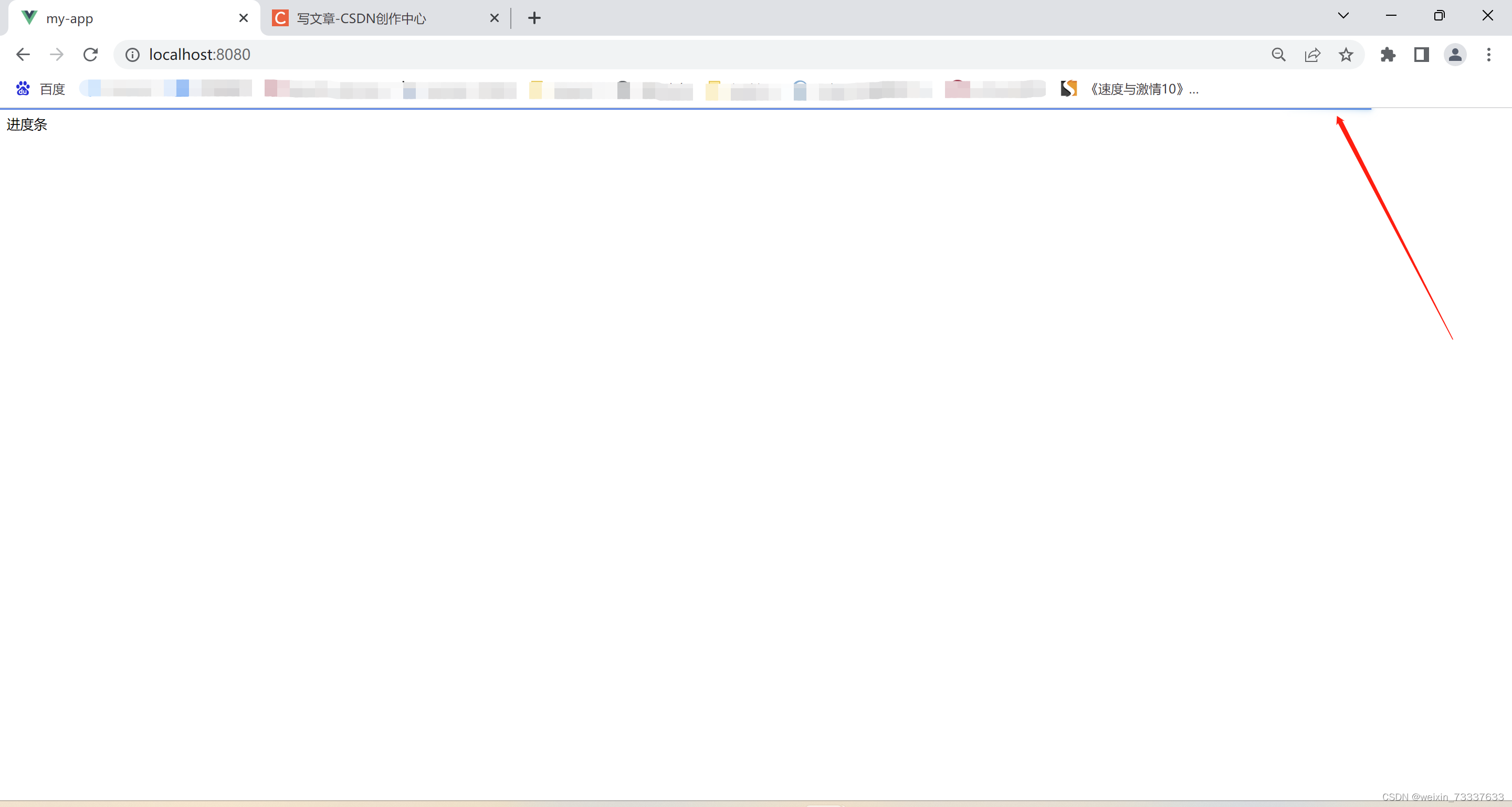Close the my-app tab
This screenshot has width=1512, height=807.
click(x=244, y=18)
